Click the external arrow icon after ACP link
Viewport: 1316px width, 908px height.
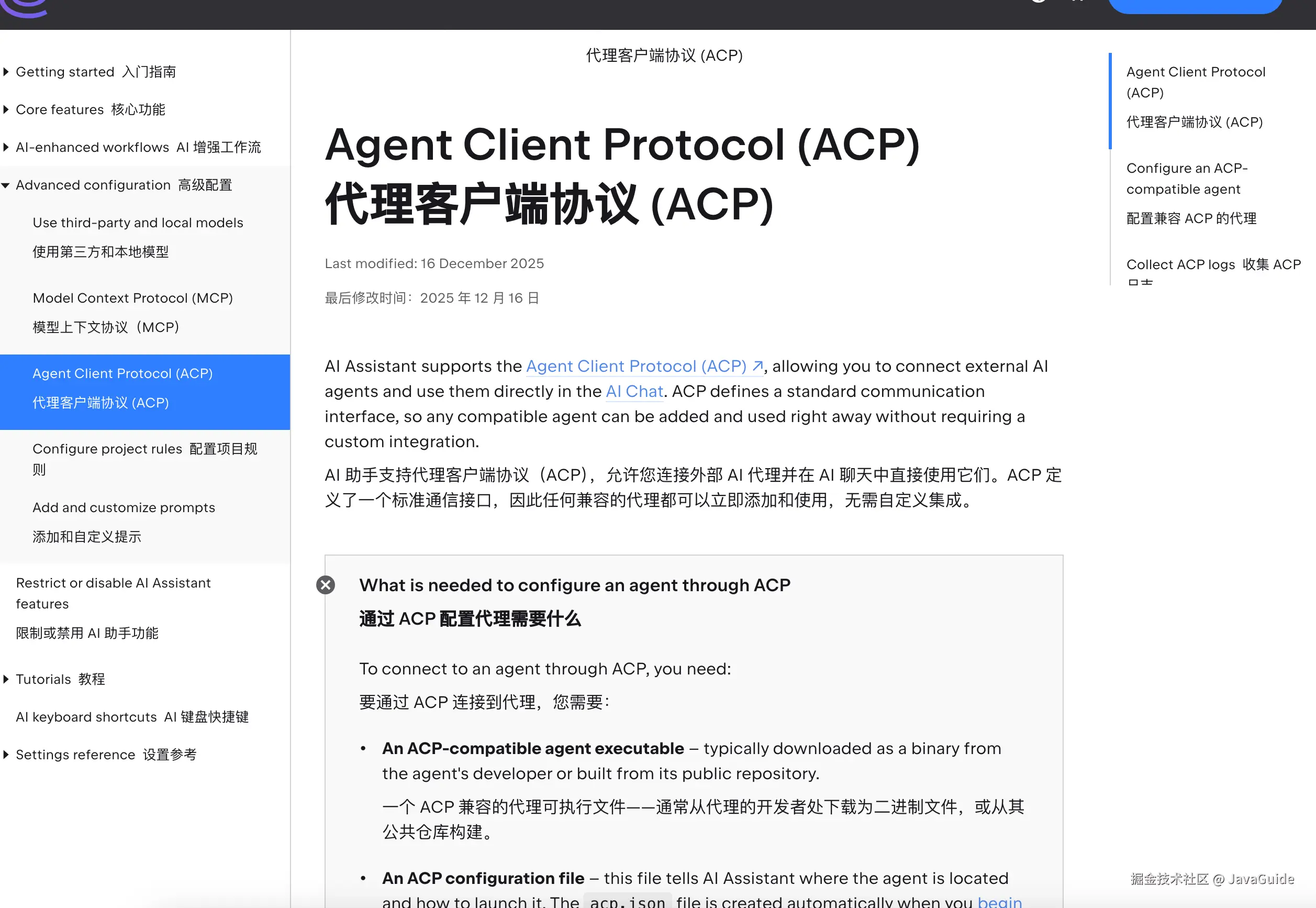[757, 366]
